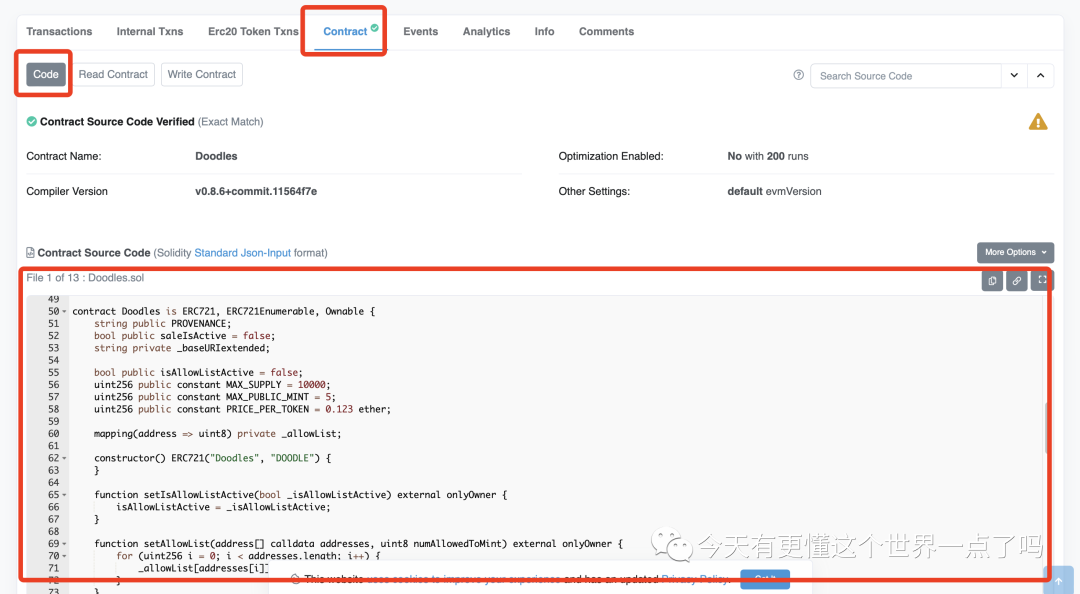Click the PRICE_PER_TOKEN code line 58
Viewport: 1080px width, 594px height.
pyautogui.click(x=242, y=409)
